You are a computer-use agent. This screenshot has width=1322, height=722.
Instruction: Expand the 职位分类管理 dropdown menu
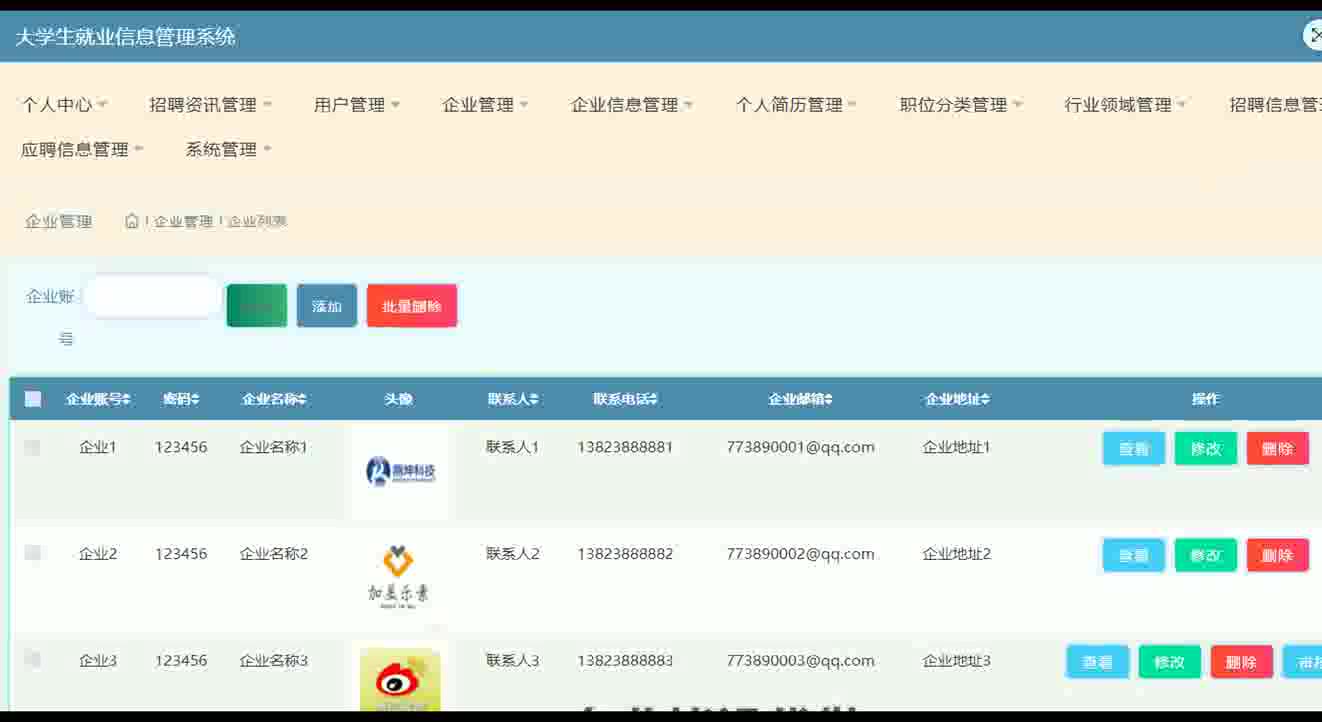pos(961,104)
